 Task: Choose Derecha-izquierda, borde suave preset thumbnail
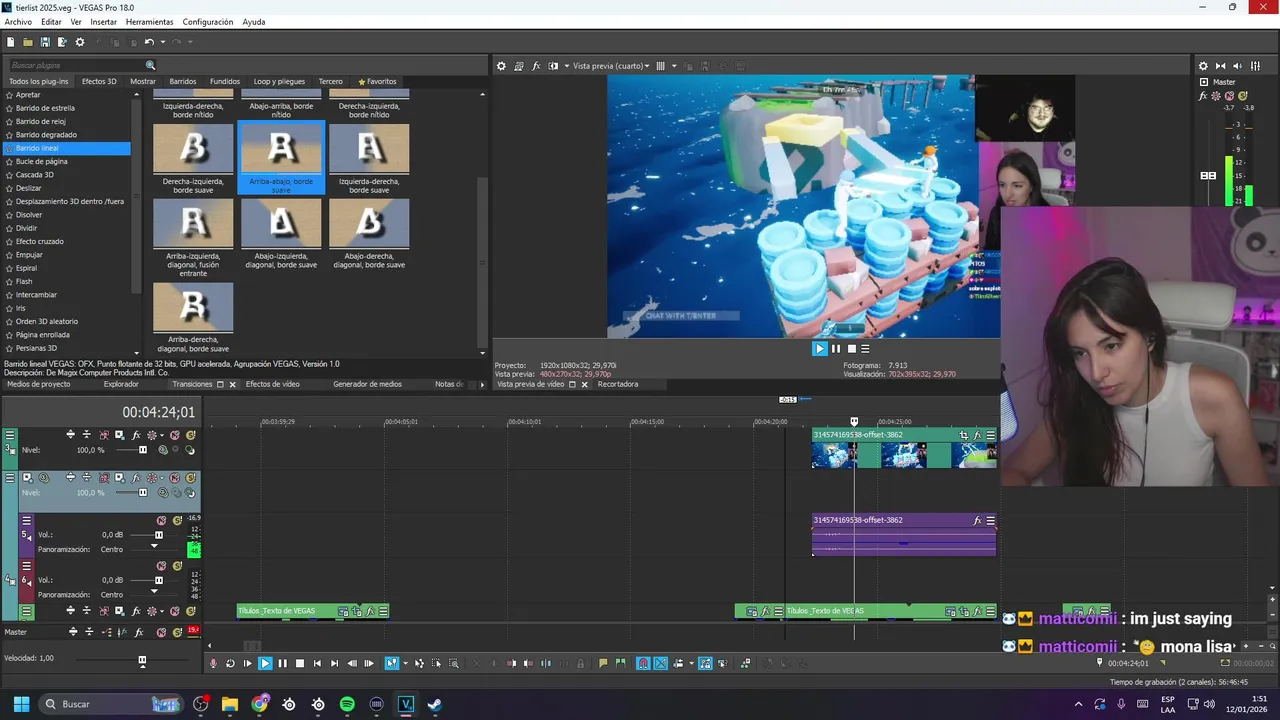[193, 148]
